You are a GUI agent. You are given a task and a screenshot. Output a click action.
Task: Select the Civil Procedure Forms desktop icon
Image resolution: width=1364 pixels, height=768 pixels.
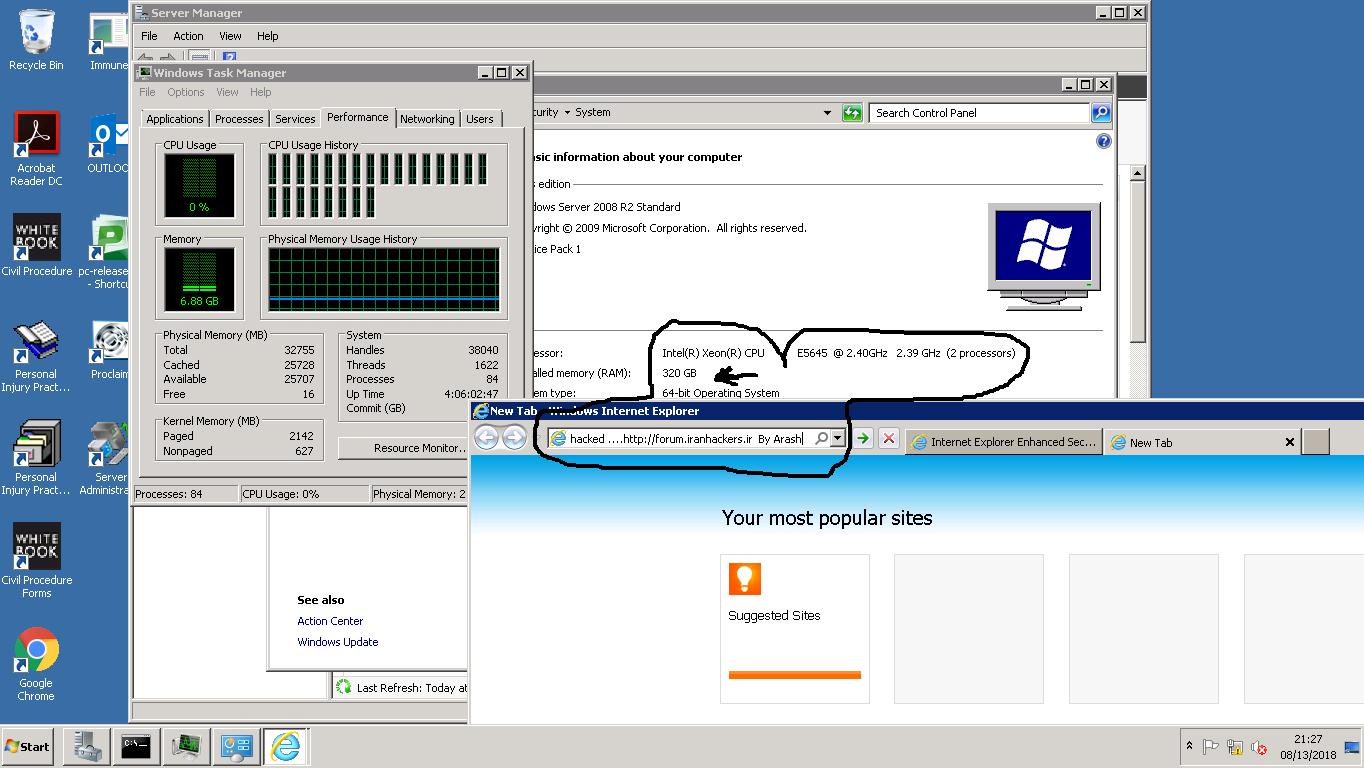(36, 560)
